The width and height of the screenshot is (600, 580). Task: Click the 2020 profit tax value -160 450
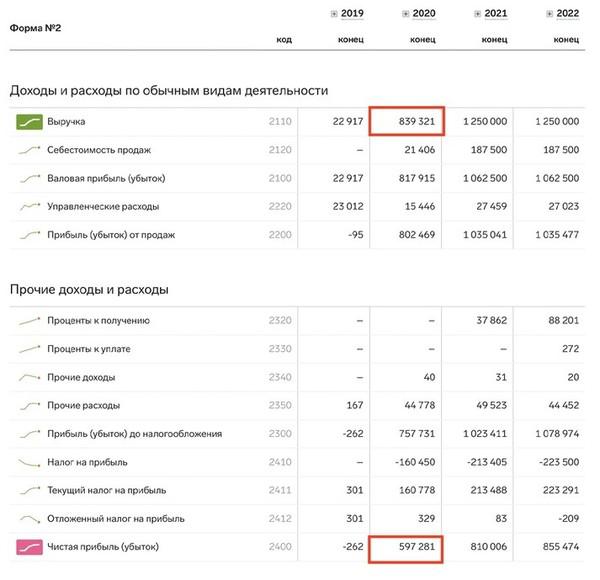(415, 462)
